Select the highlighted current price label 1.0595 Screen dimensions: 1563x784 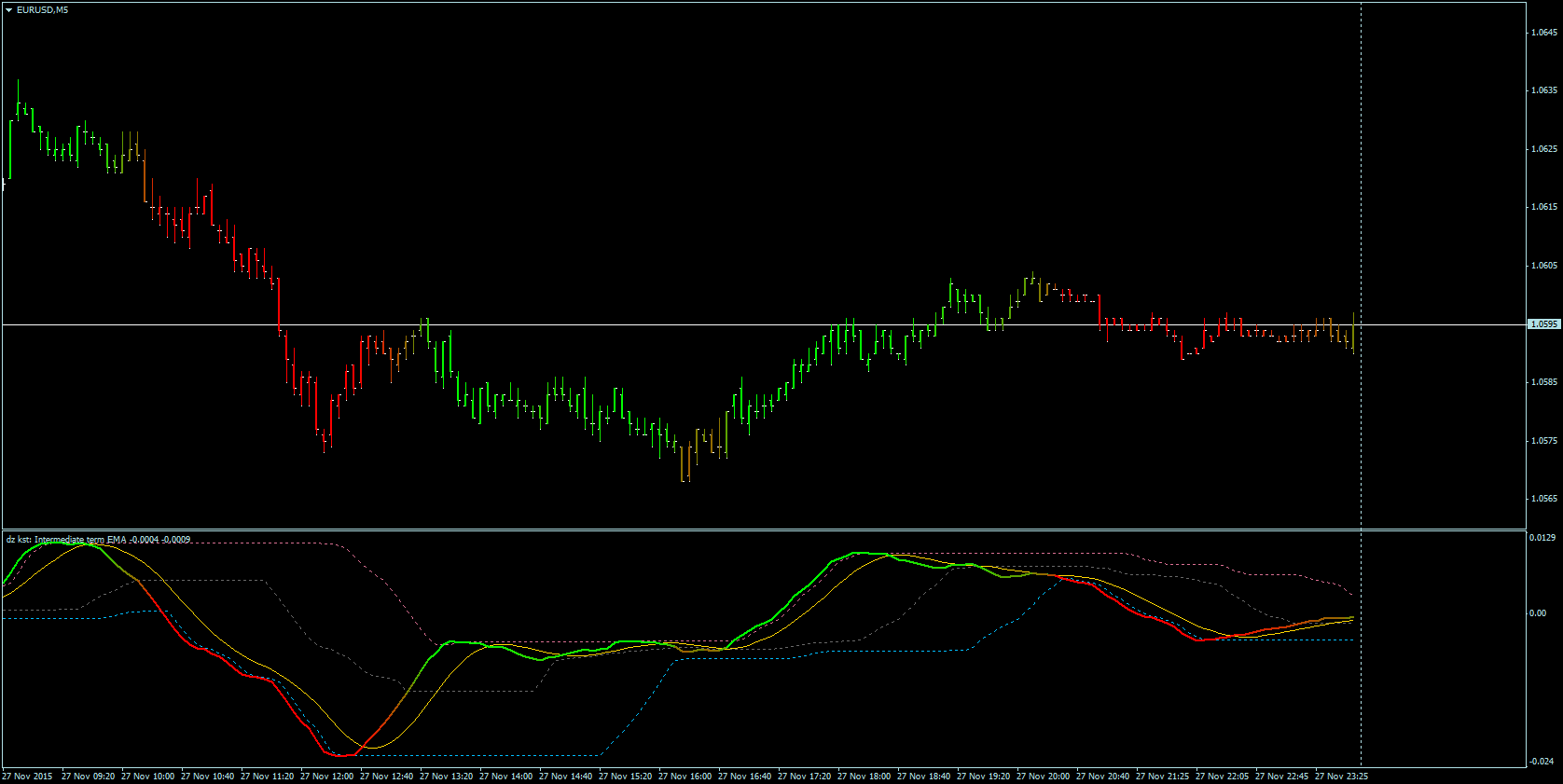click(1544, 324)
